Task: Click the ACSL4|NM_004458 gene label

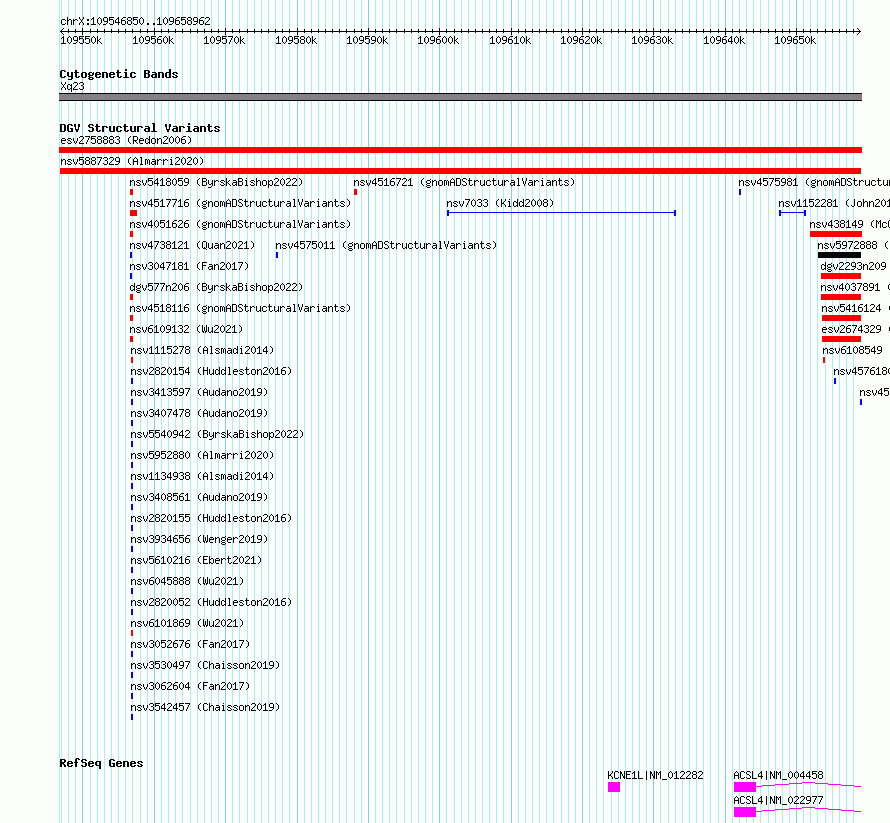Action: pos(778,775)
